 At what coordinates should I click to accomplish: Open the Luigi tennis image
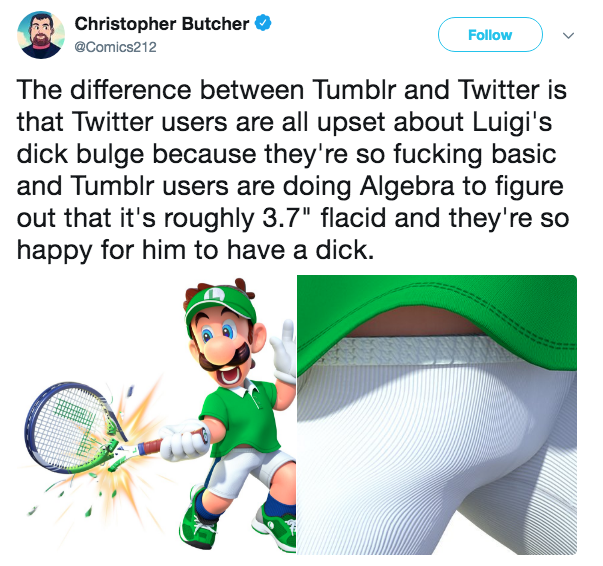[x=157, y=415]
